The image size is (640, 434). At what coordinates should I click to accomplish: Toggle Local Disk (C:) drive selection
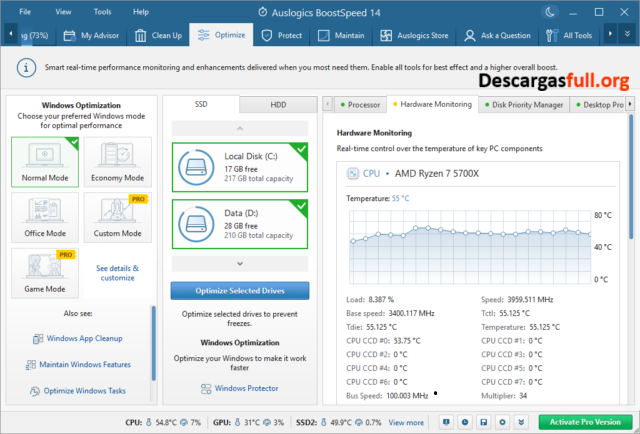click(240, 167)
